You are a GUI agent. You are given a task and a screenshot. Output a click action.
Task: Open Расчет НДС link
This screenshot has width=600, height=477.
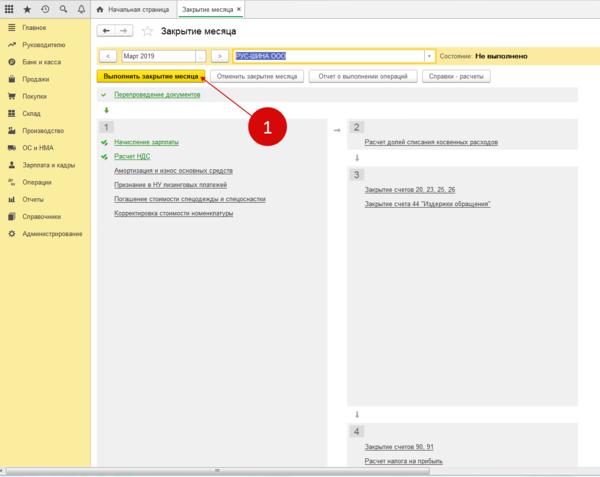(x=132, y=156)
